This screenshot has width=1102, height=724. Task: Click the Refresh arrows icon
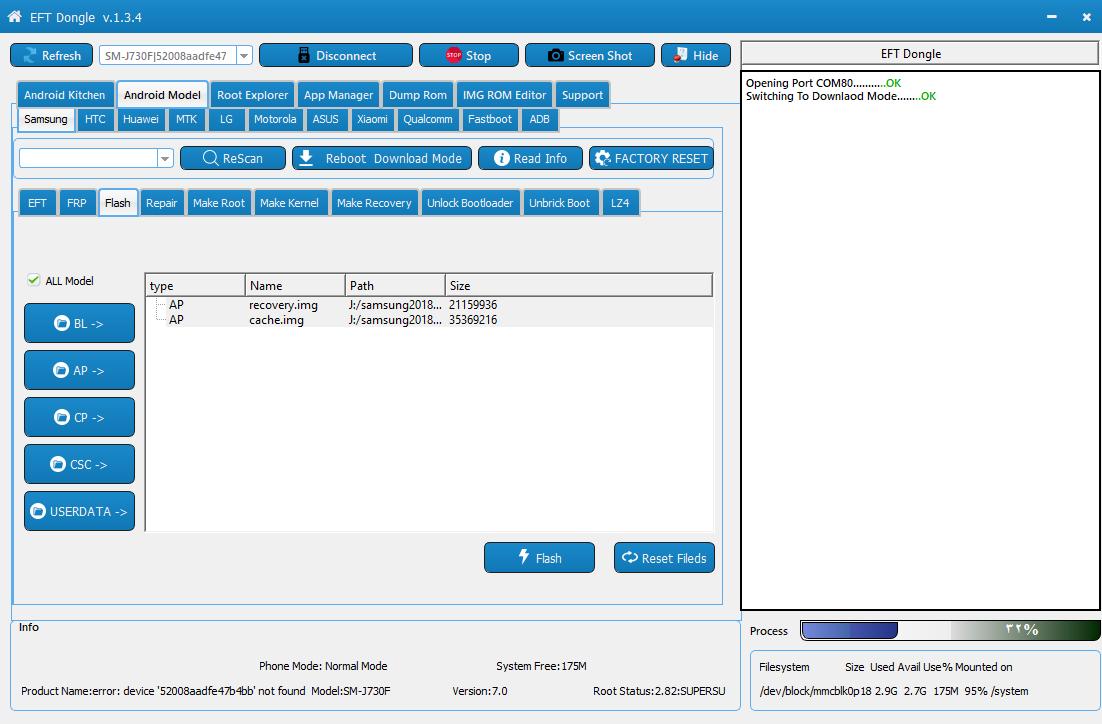30,56
